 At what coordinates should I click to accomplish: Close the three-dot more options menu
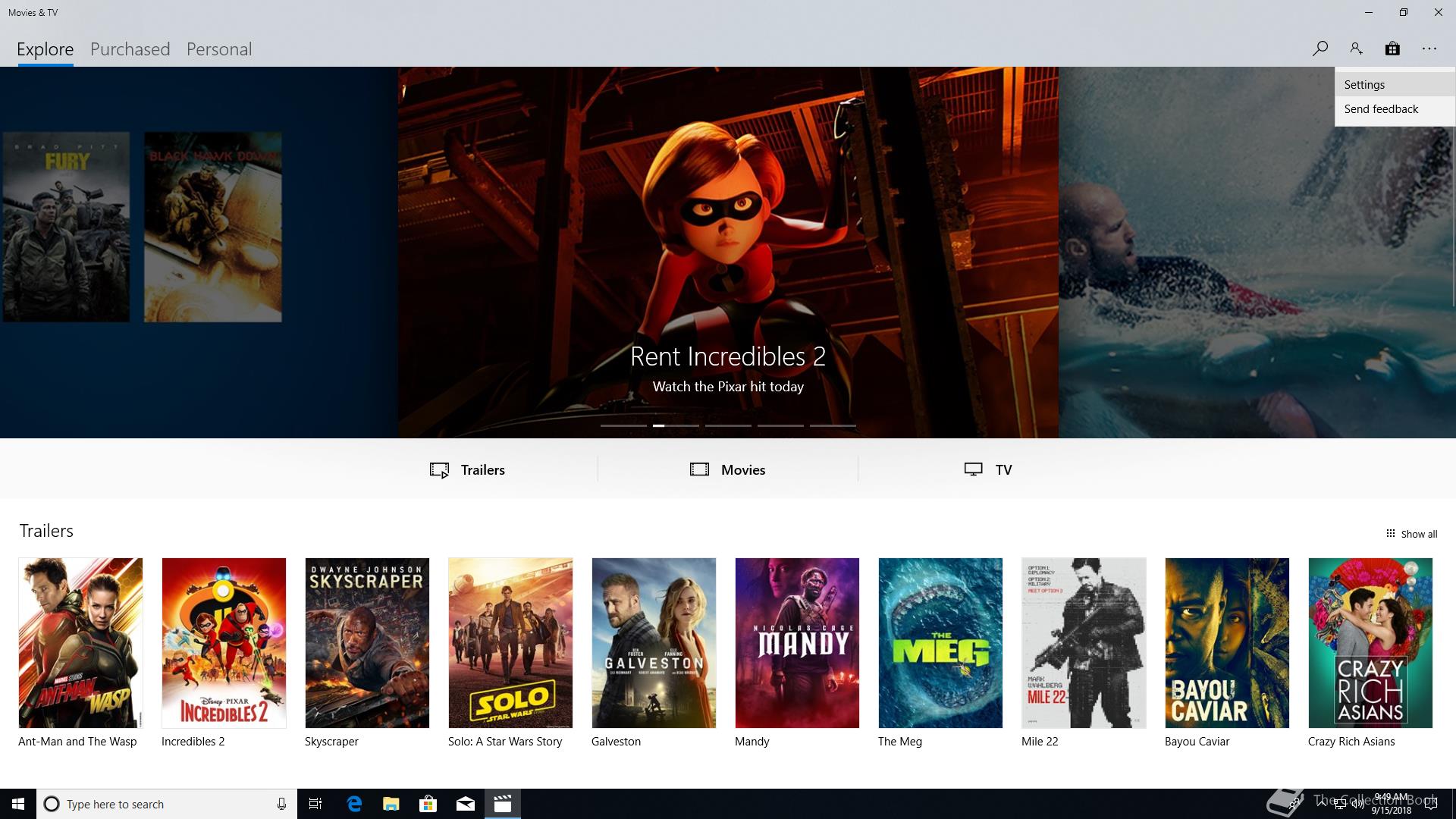[1429, 49]
